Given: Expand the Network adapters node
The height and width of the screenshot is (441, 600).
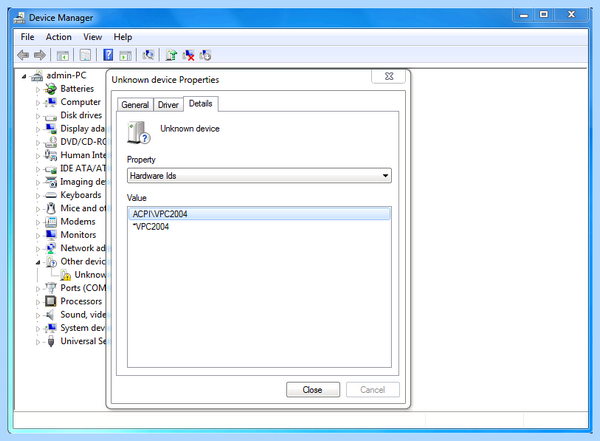Looking at the screenshot, I should tap(38, 249).
